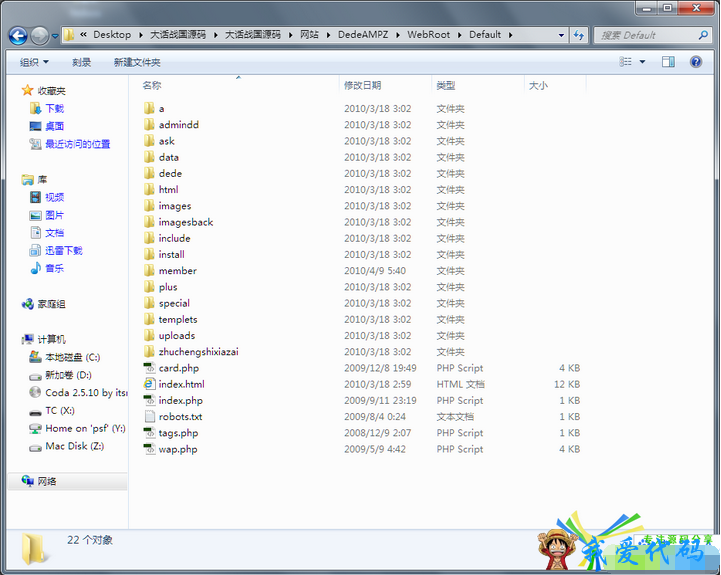Click the Back navigation arrow button
This screenshot has width=721, height=575.
tap(18, 35)
